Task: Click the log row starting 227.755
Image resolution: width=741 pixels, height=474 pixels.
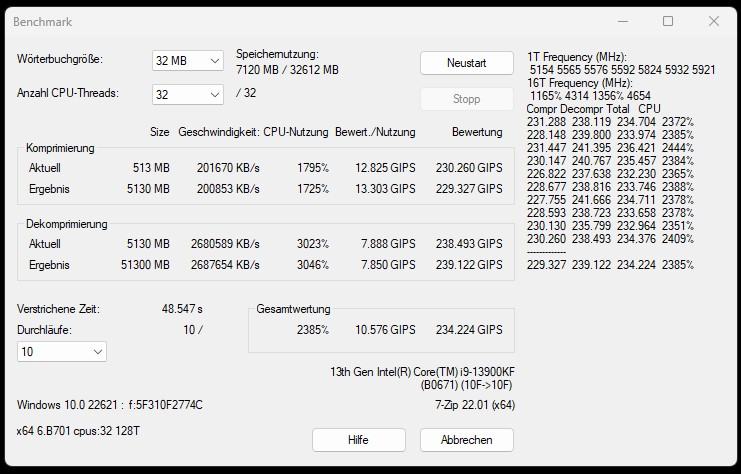Action: click(610, 200)
